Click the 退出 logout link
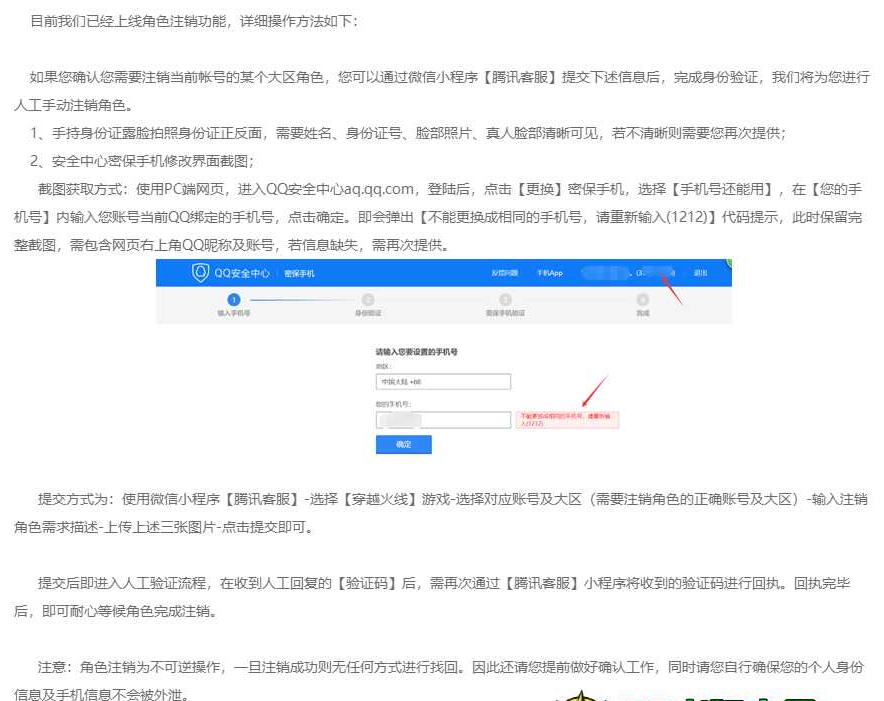This screenshot has width=884, height=701. coord(700,273)
